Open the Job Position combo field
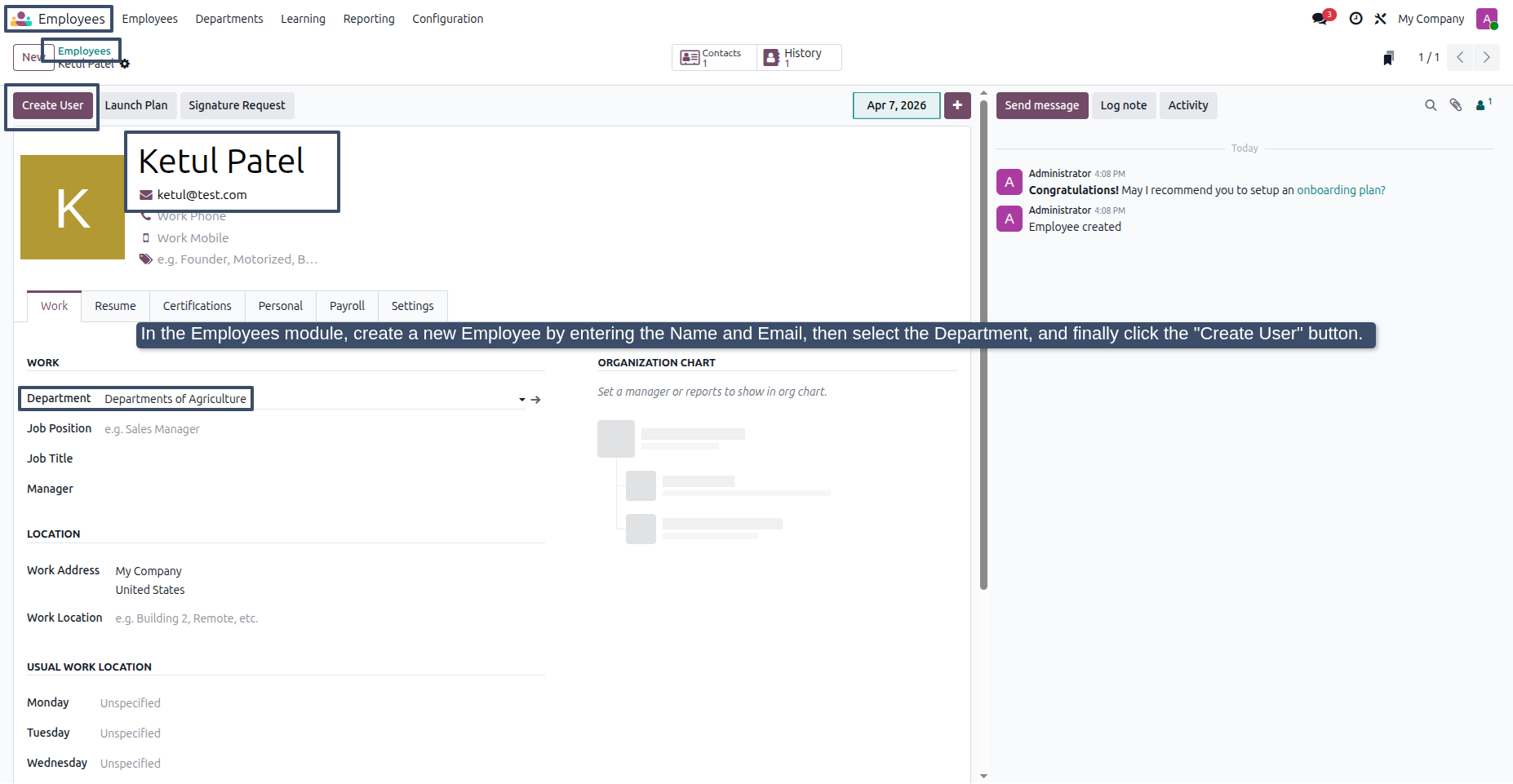Viewport: 1513px width, 784px height. tap(324, 429)
